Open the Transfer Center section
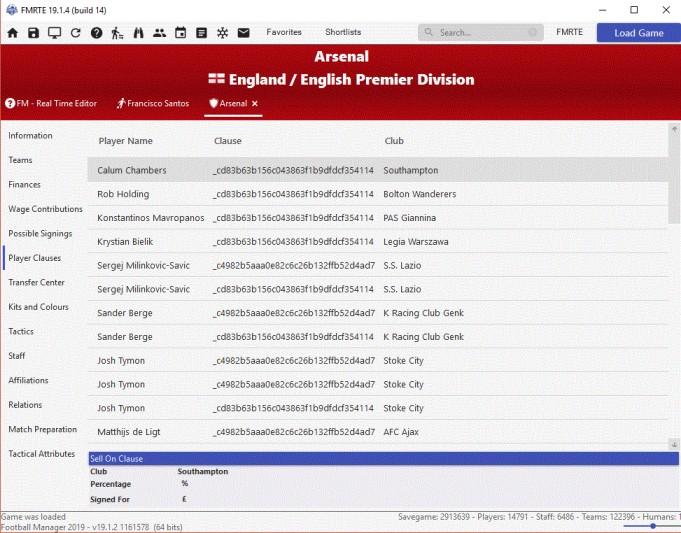The height and width of the screenshot is (533, 681). pyautogui.click(x=37, y=283)
